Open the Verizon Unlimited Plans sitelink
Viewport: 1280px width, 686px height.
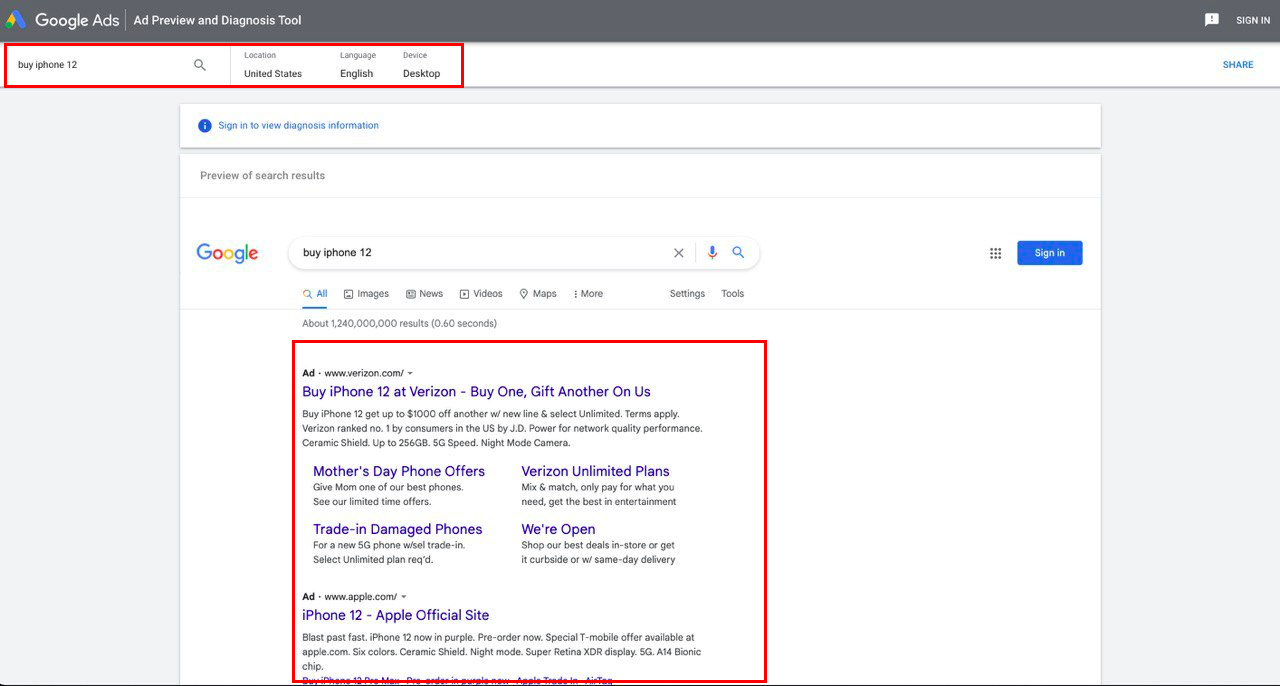point(595,471)
